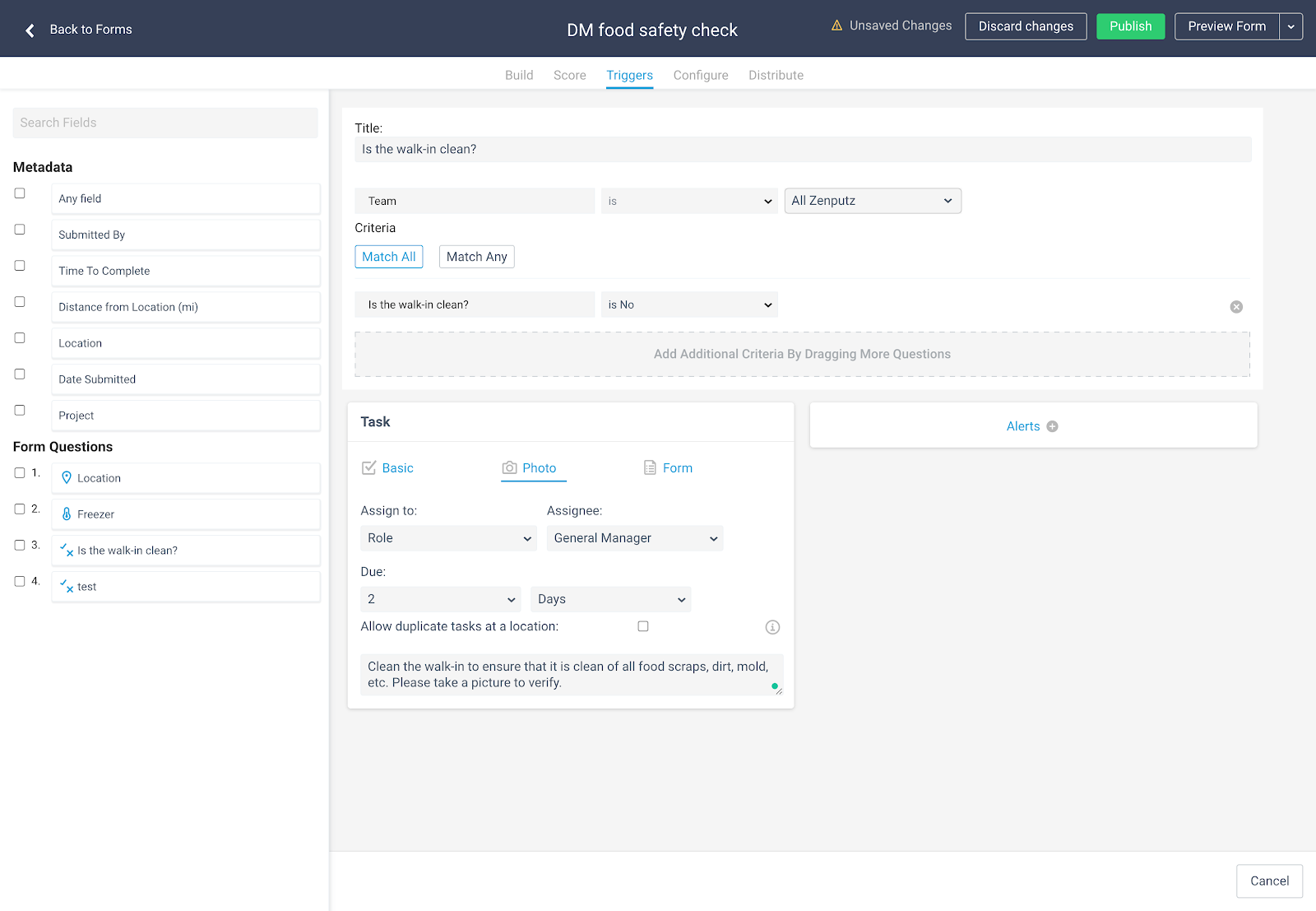Click the Discard changes button
The image size is (1316, 911).
tap(1026, 26)
